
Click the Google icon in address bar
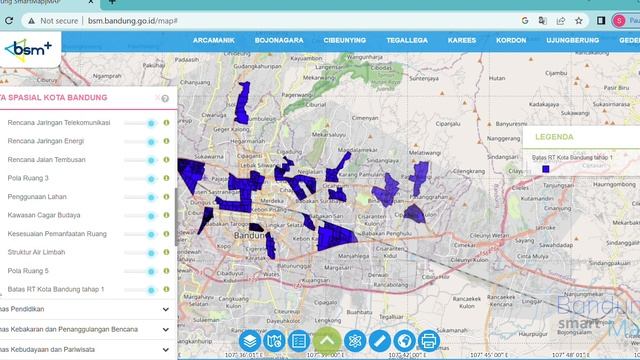(525, 20)
